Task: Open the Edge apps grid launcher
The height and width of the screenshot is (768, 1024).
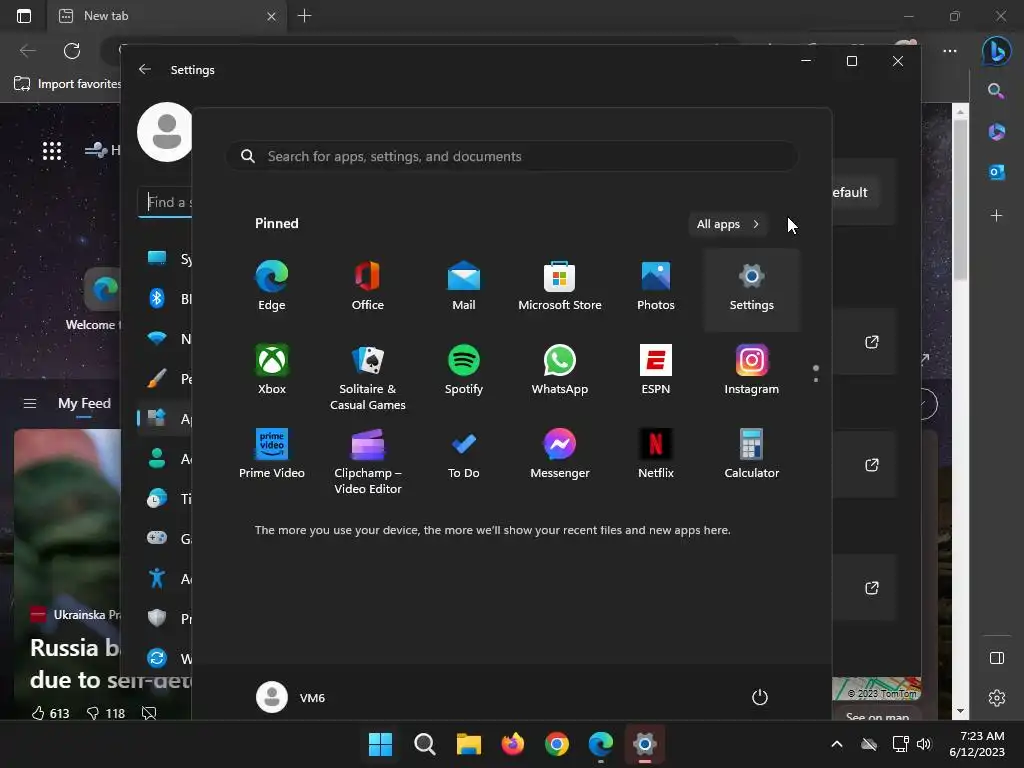Action: click(52, 151)
